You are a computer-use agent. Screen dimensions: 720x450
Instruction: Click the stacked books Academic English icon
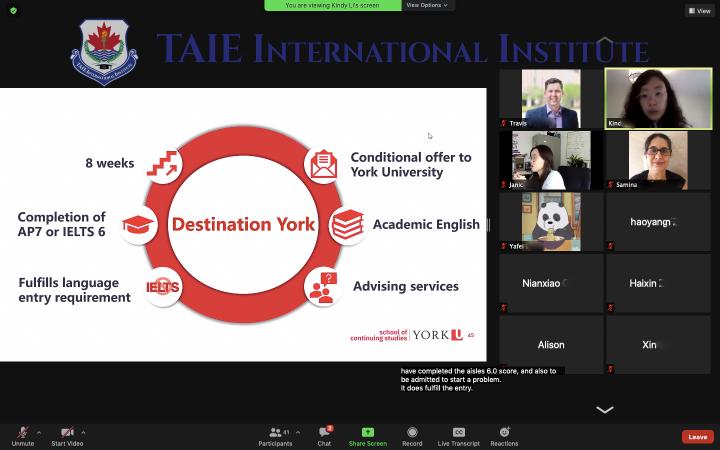(348, 225)
